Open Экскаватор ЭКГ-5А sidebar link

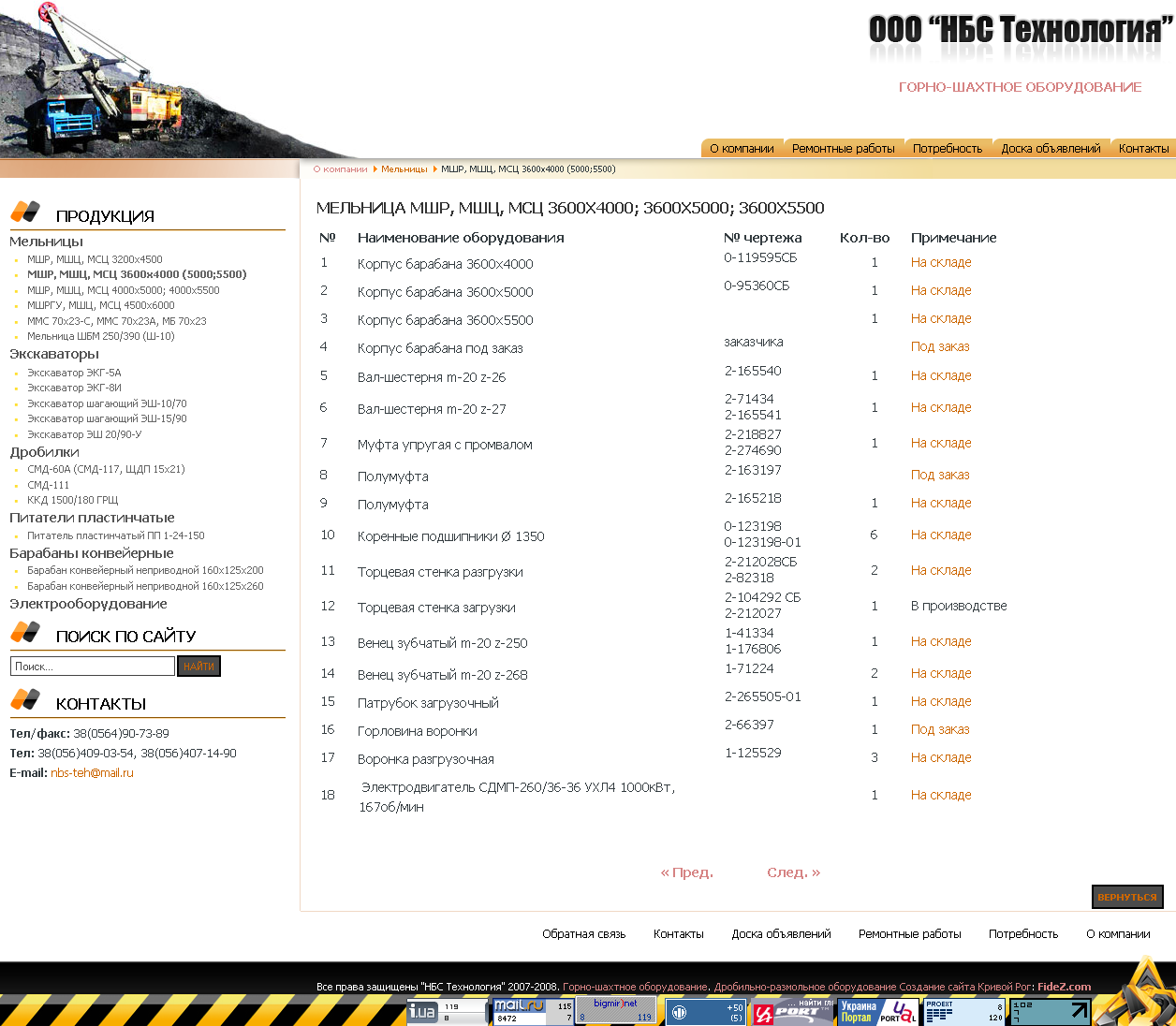pos(74,373)
